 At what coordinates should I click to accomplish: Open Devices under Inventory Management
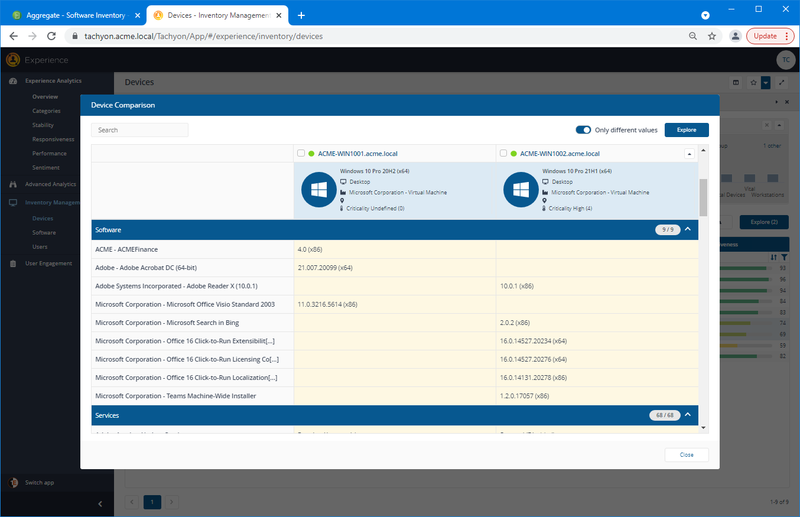point(42,218)
